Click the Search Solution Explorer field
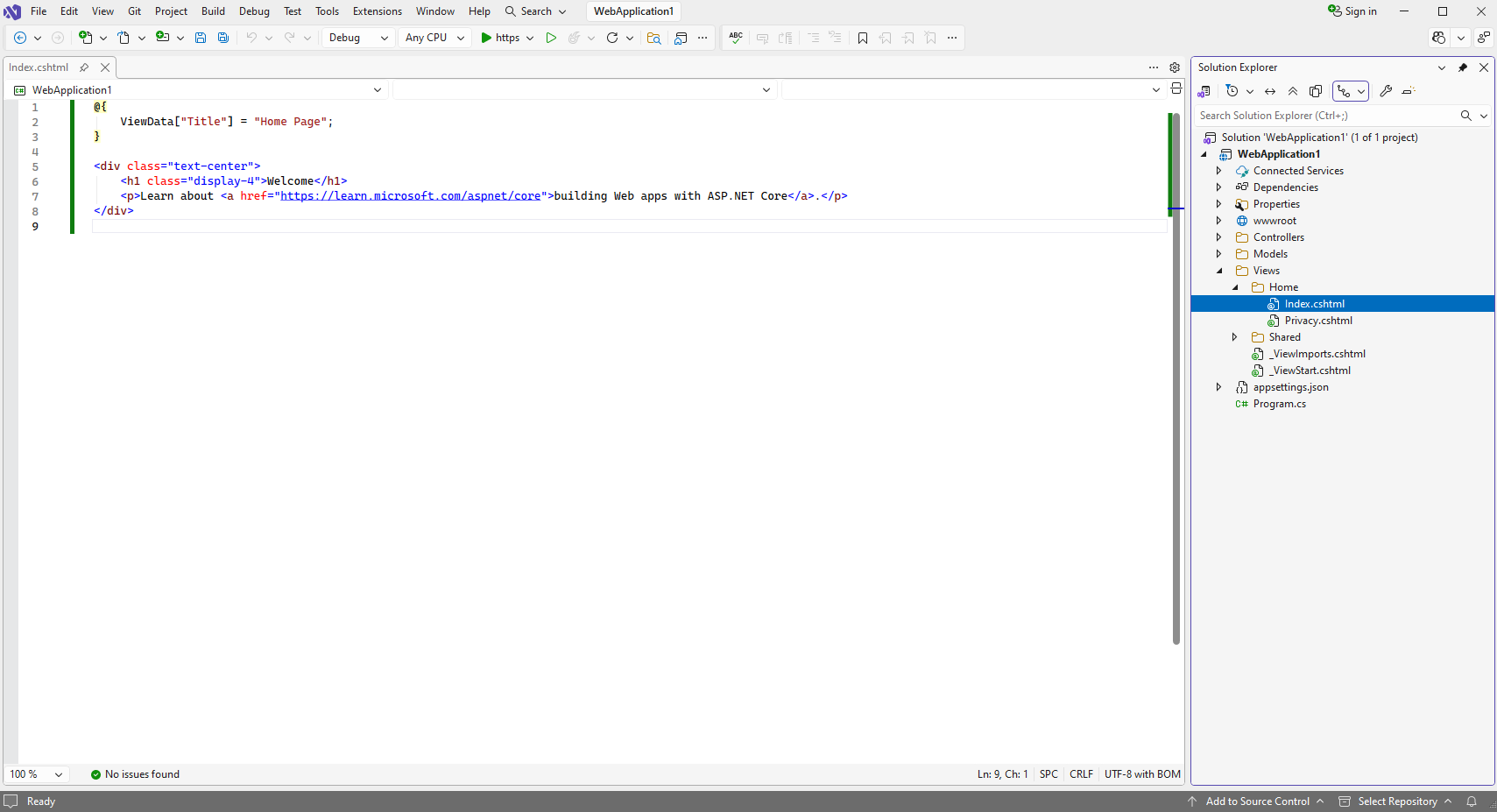Viewport: 1497px width, 812px height. coord(1324,116)
